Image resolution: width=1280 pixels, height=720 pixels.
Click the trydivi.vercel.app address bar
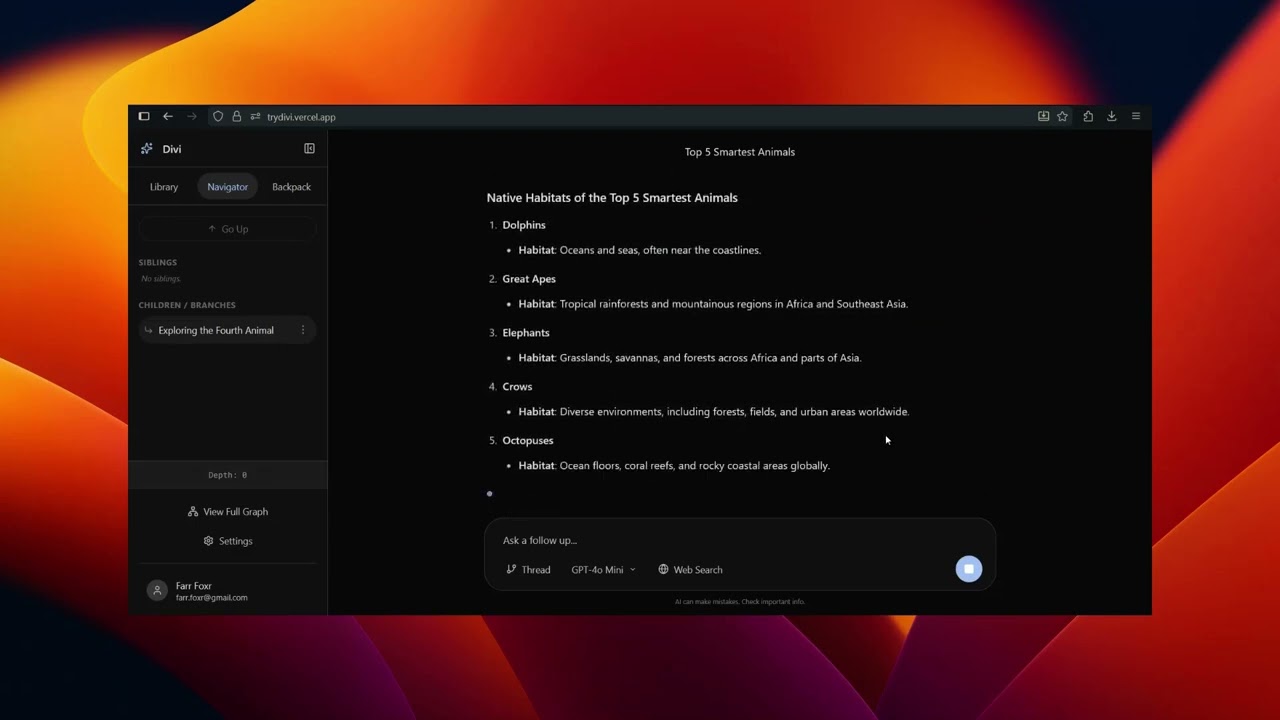pos(301,117)
